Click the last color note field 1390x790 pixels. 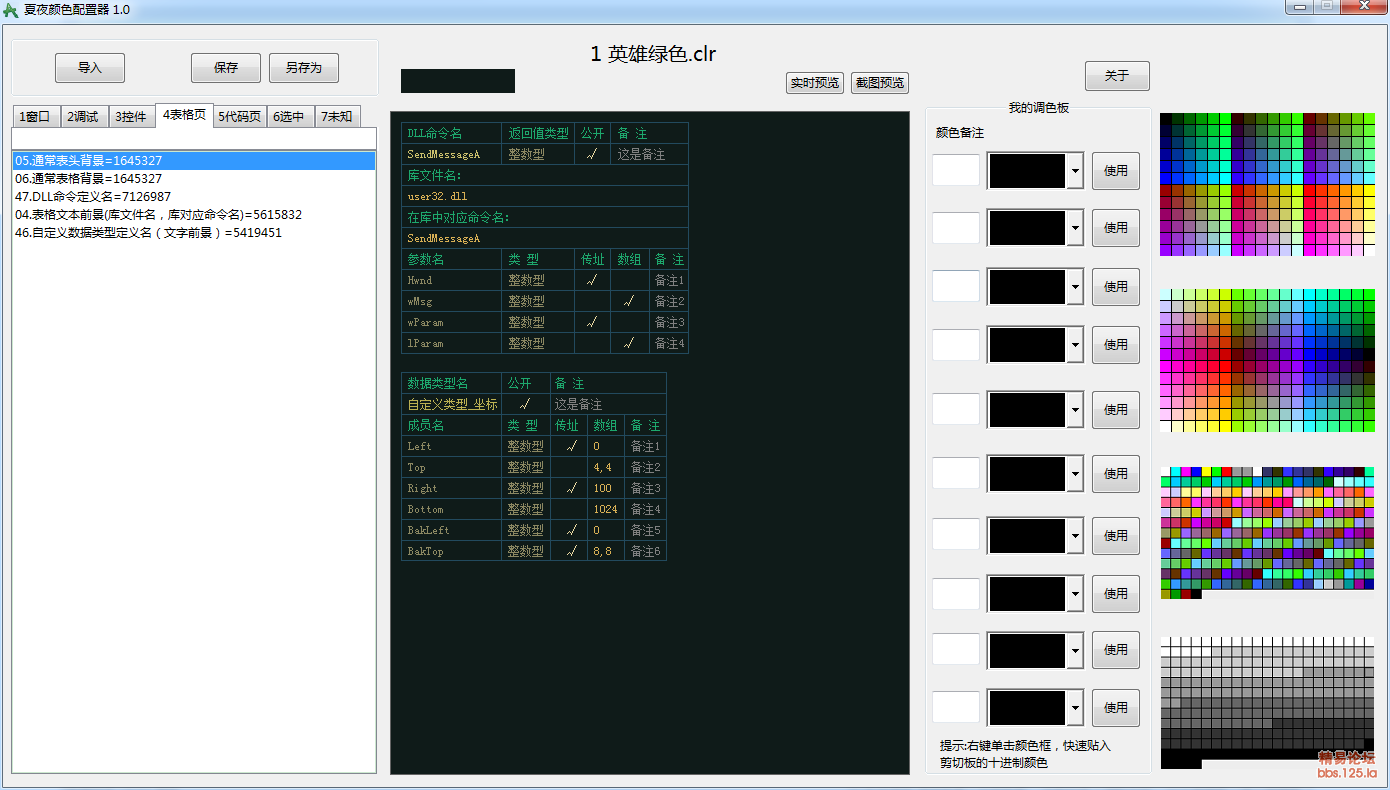(x=956, y=707)
